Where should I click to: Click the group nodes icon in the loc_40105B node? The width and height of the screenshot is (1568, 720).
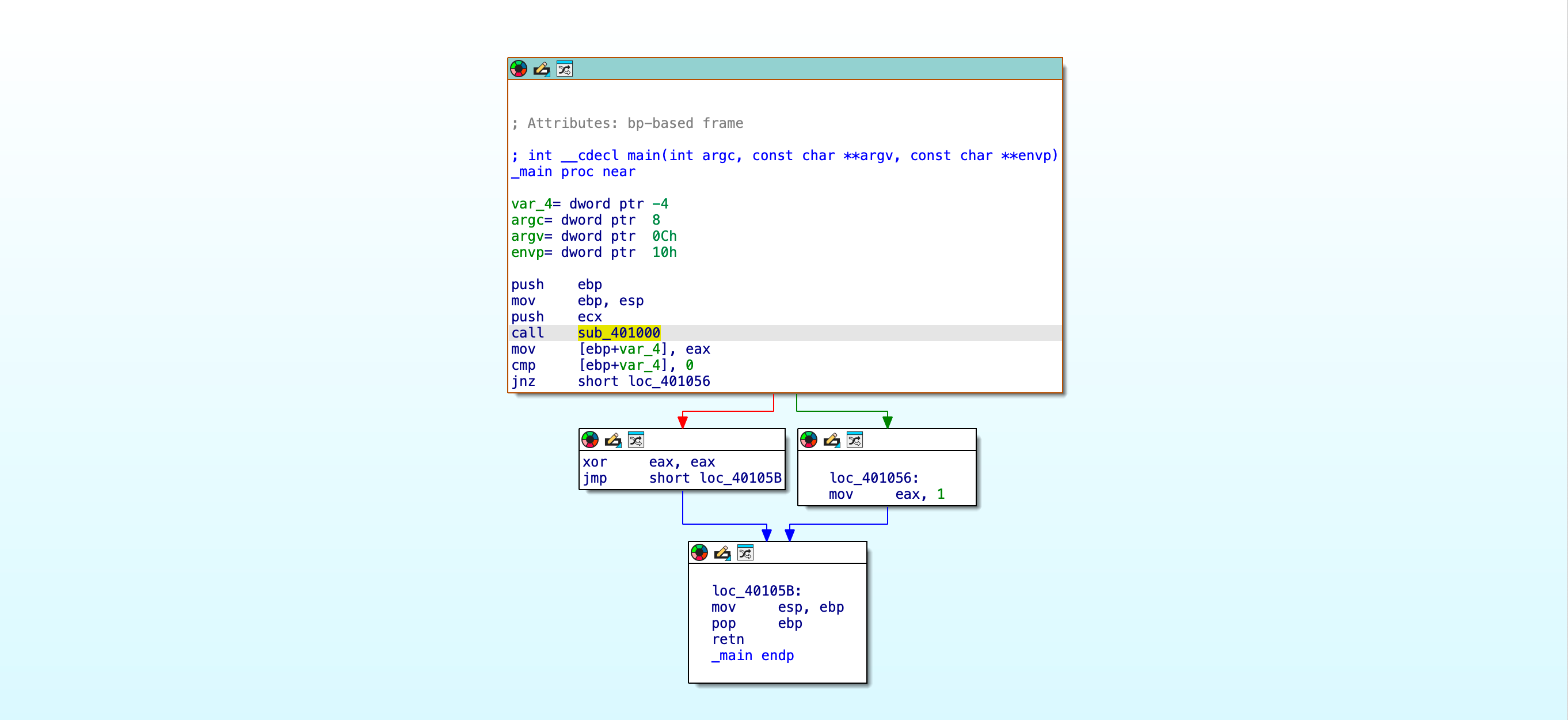click(x=745, y=553)
